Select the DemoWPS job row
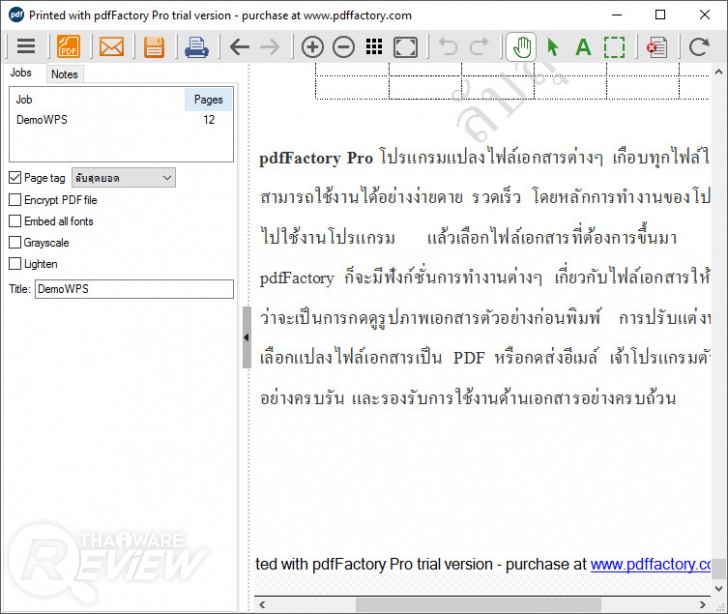Viewport: 728px width, 614px height. [121, 120]
